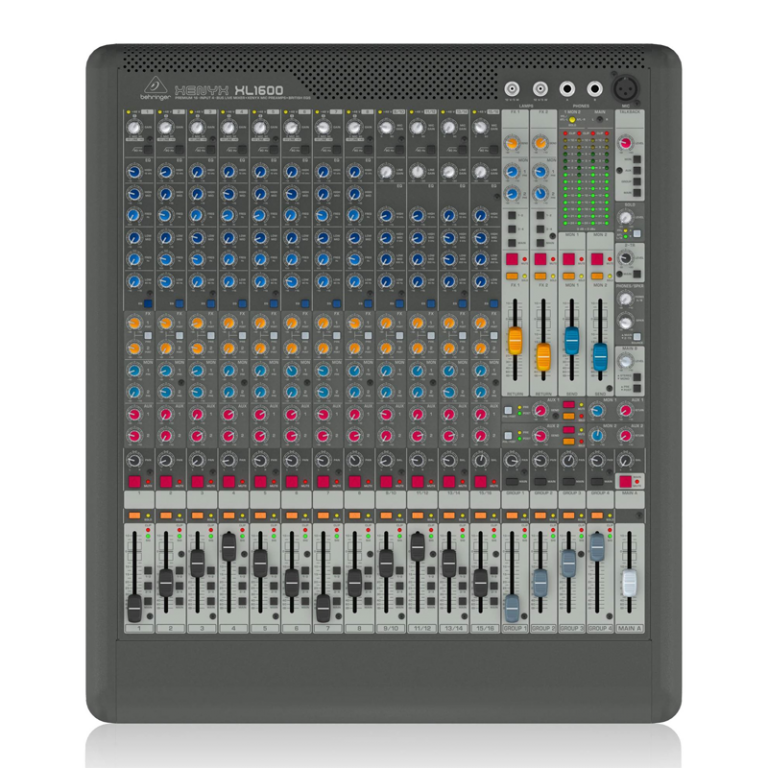Click Main B level knob
The width and height of the screenshot is (768, 768).
coord(625,361)
